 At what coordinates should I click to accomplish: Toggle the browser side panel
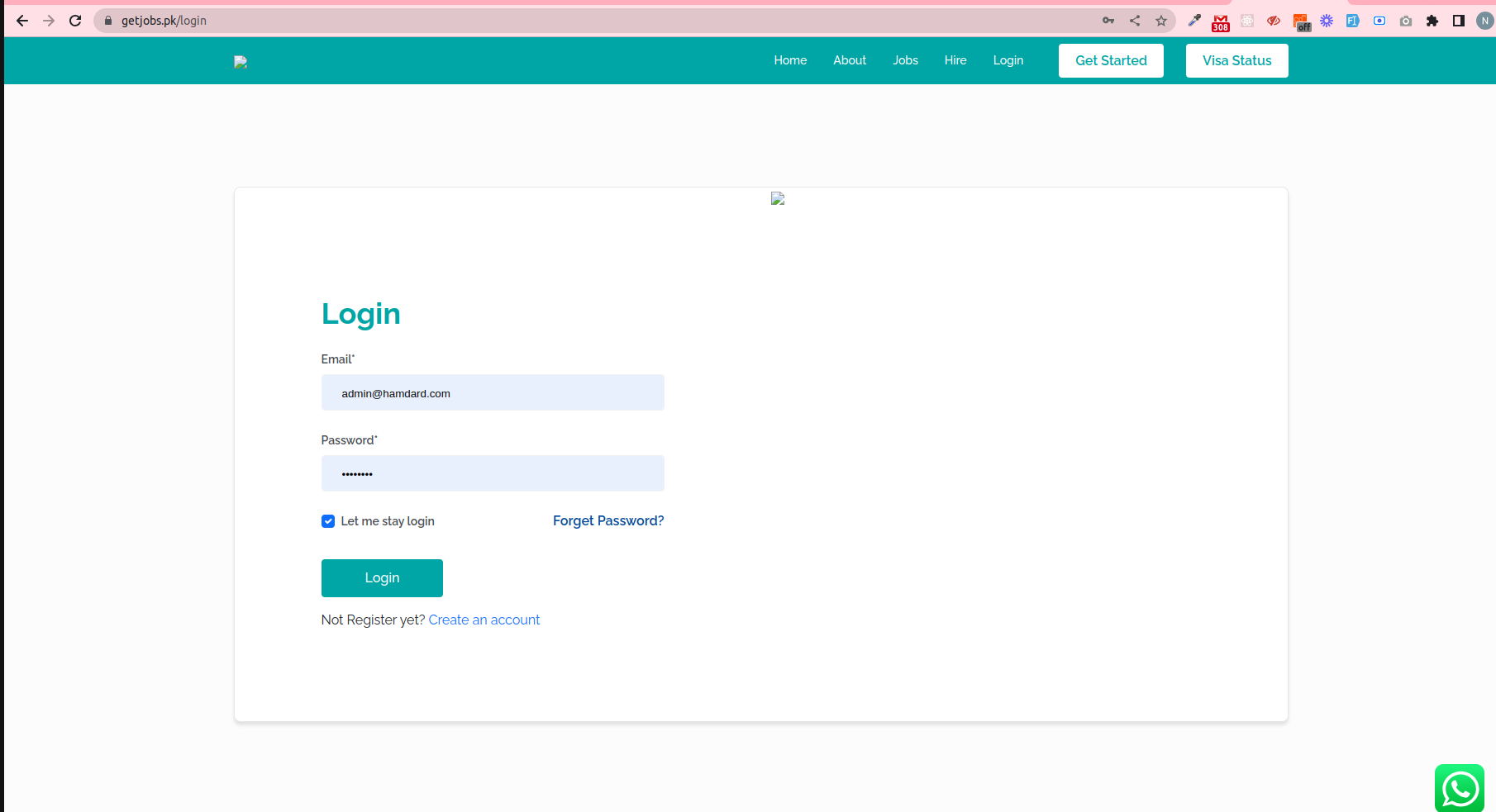point(1459,21)
